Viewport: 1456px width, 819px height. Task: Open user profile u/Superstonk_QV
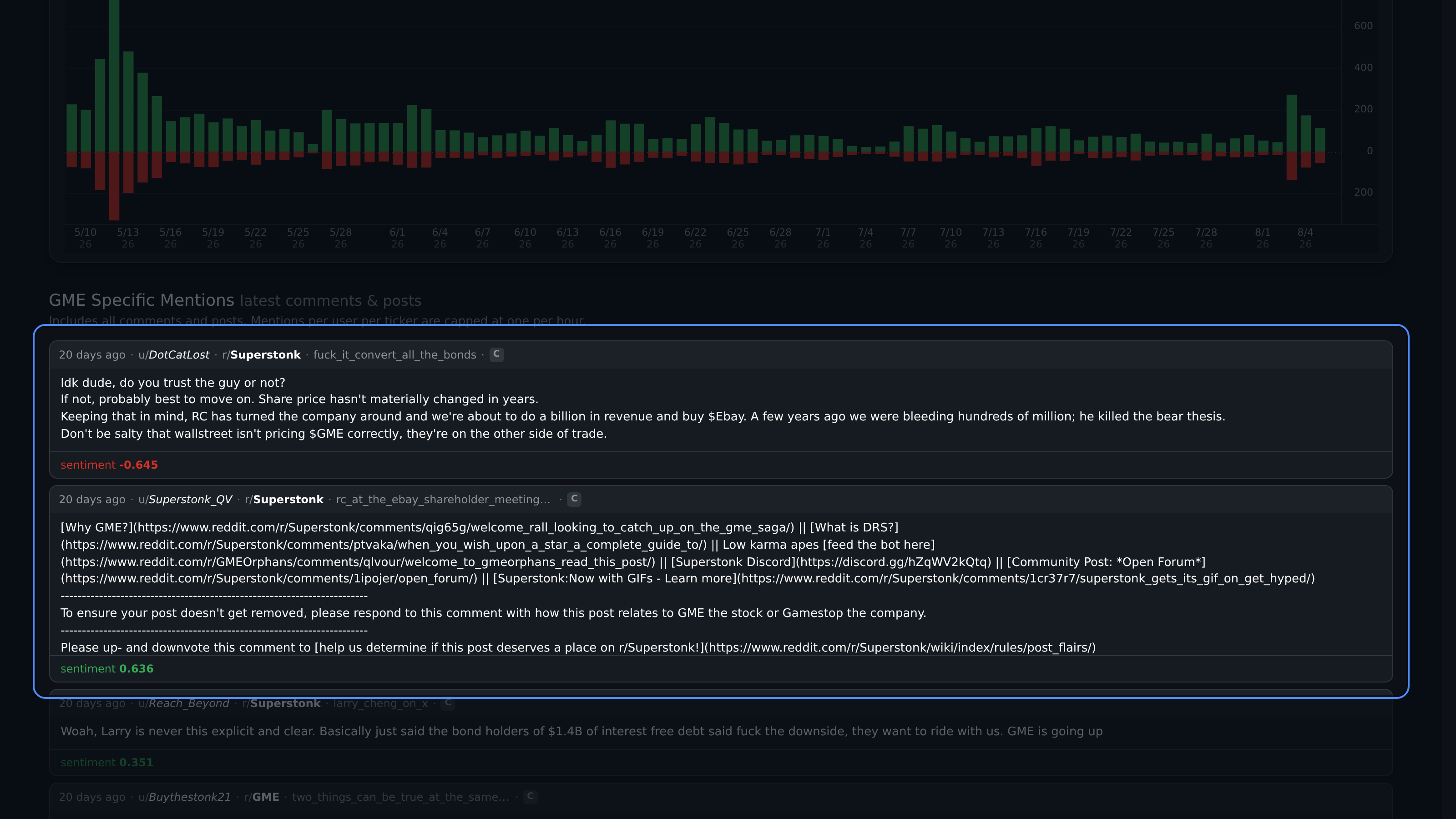point(185,500)
